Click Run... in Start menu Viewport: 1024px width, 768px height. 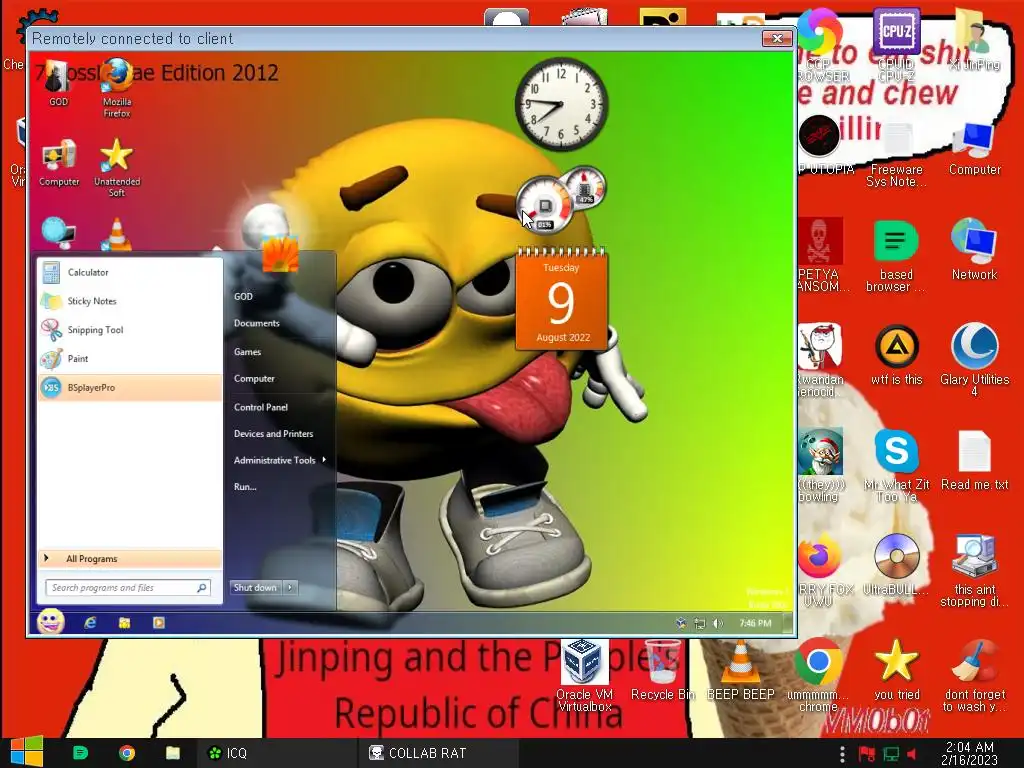(x=245, y=487)
